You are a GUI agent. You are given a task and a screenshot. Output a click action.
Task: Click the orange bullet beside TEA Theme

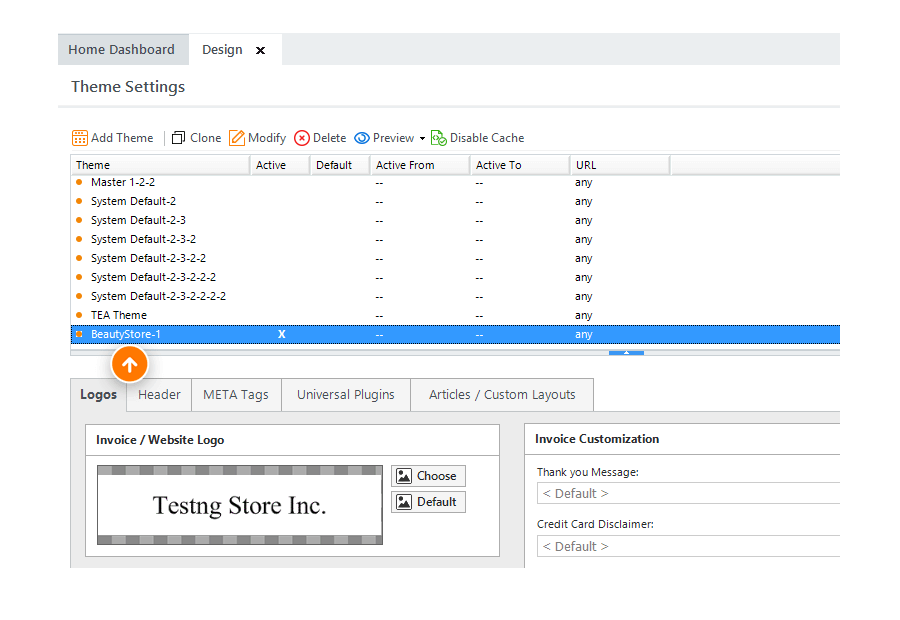click(x=79, y=315)
